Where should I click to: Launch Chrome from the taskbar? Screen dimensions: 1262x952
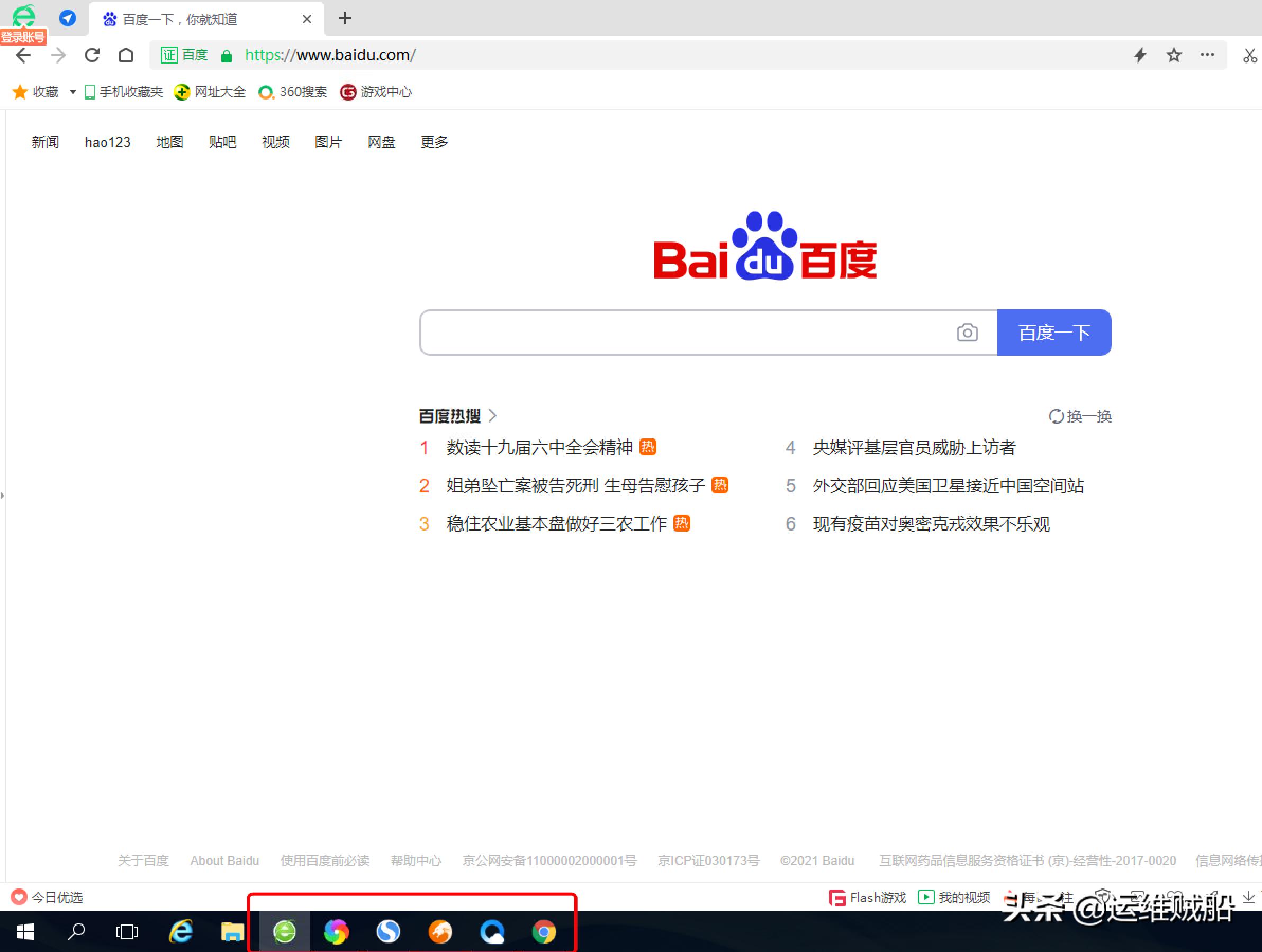[544, 932]
